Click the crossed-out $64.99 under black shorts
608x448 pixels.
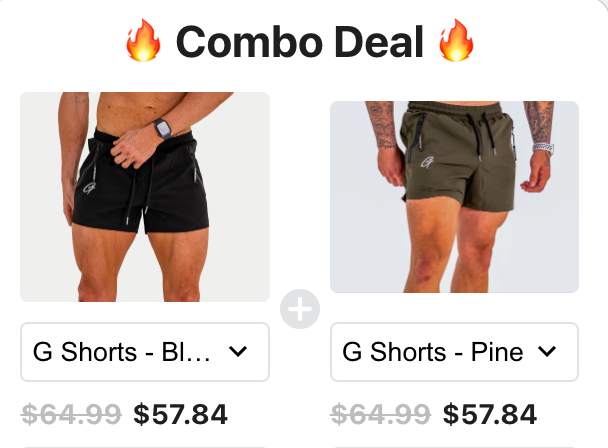tap(71, 414)
